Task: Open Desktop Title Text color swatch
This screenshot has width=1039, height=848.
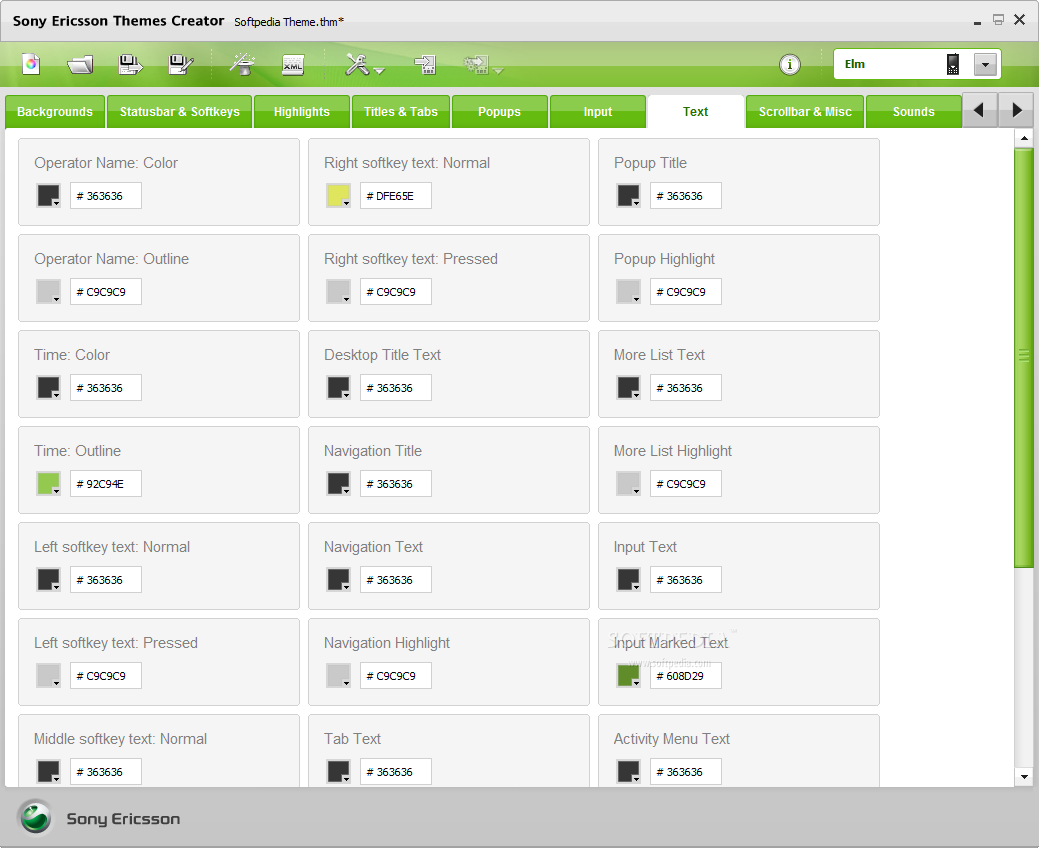Action: tap(339, 388)
